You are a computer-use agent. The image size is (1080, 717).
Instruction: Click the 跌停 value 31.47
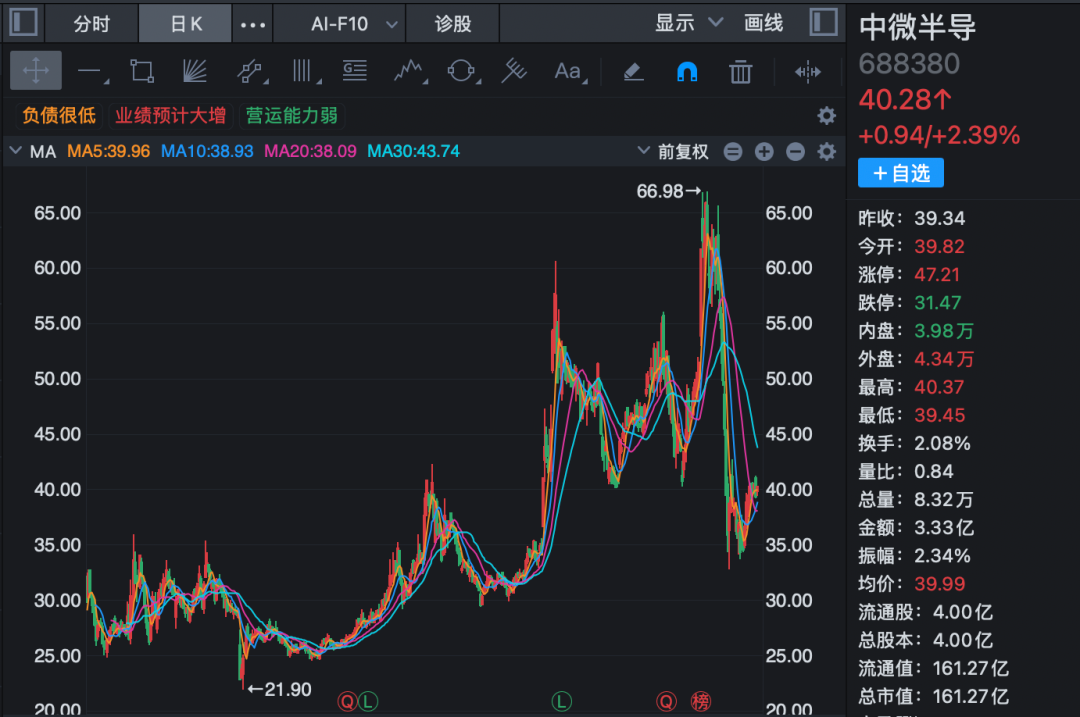[x=937, y=302]
